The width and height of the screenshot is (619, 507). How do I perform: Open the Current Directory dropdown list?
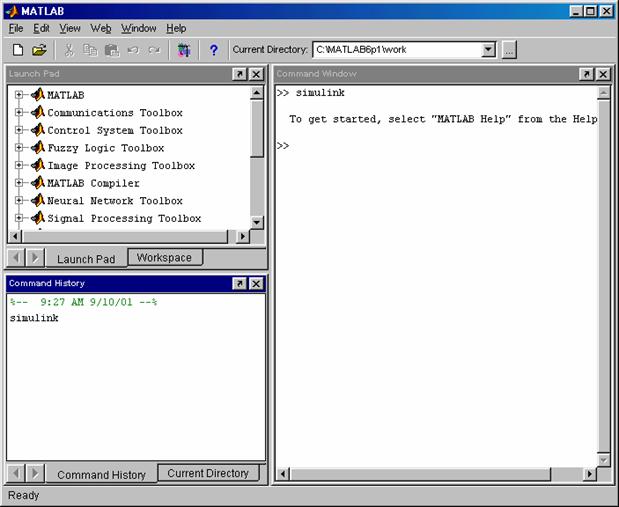click(488, 50)
